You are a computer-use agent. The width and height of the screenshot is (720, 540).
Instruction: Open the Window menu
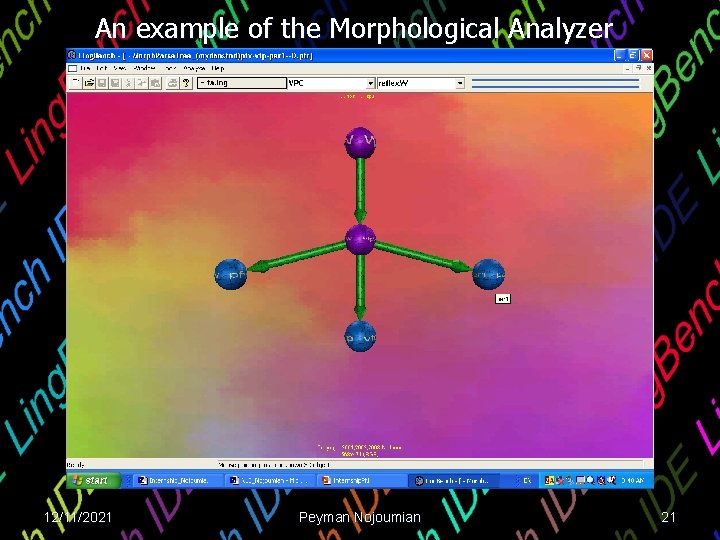coord(144,68)
